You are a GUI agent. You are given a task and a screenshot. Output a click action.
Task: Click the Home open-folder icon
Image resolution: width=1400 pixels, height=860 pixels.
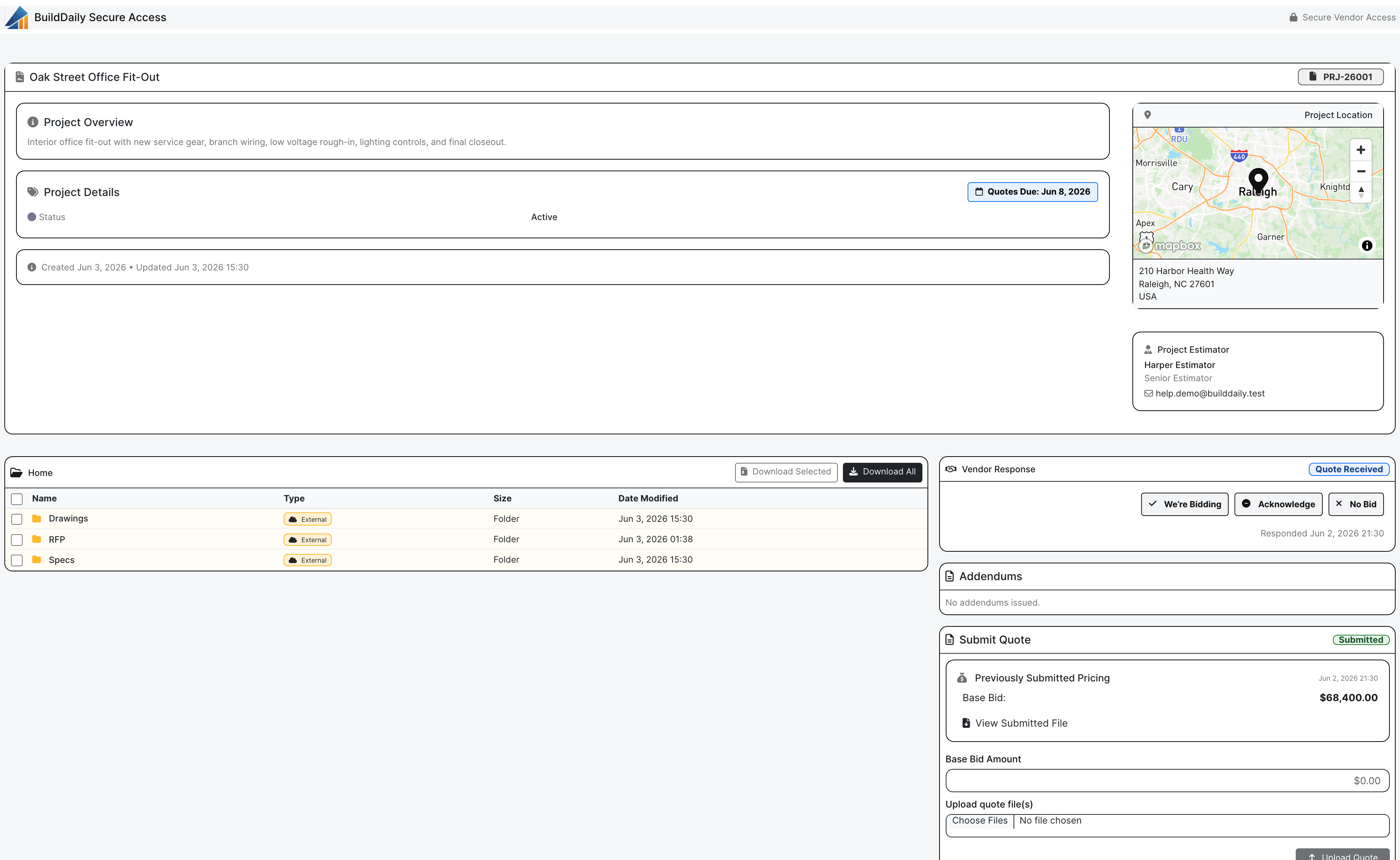click(x=16, y=473)
